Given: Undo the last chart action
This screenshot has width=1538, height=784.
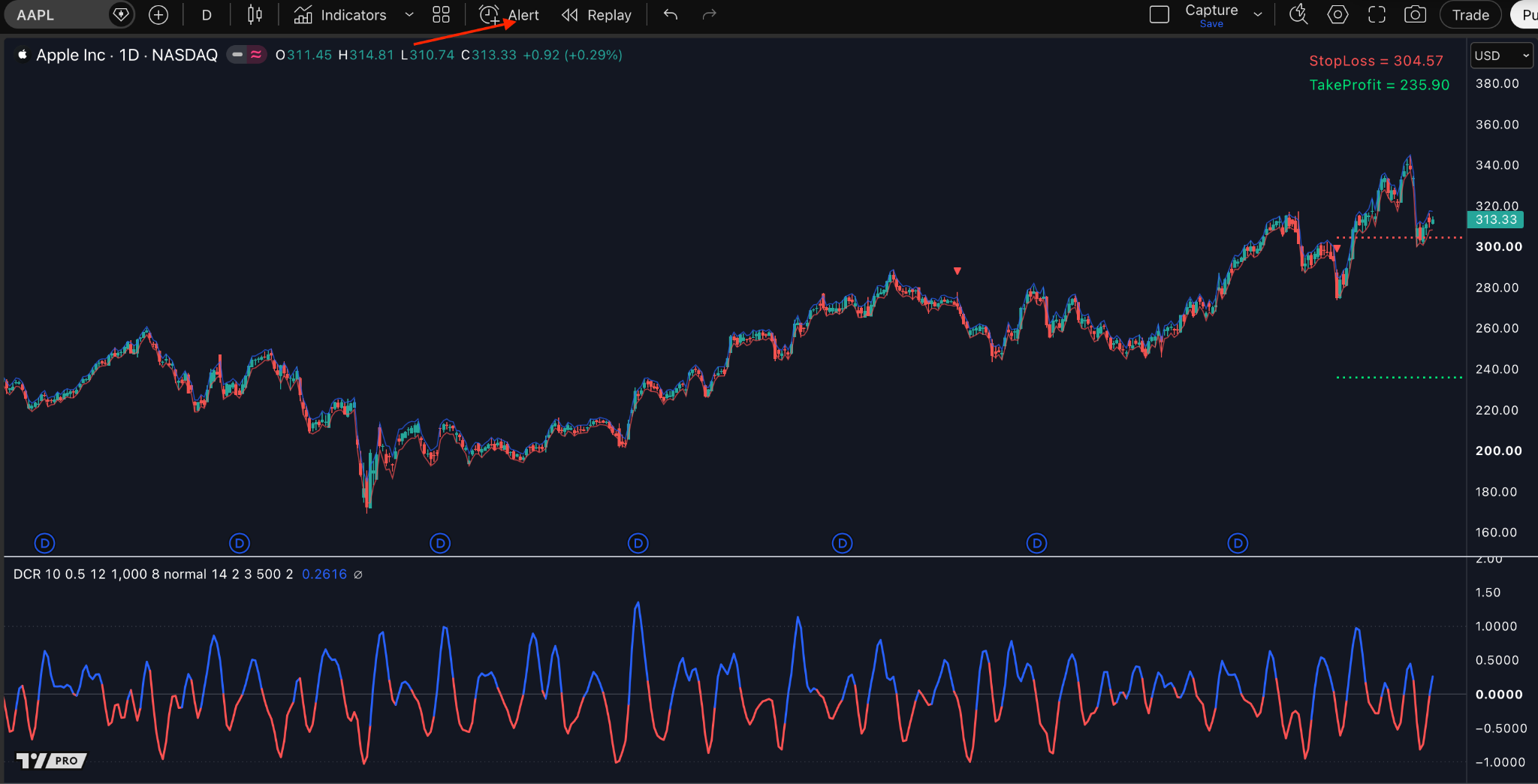Looking at the screenshot, I should [x=671, y=15].
